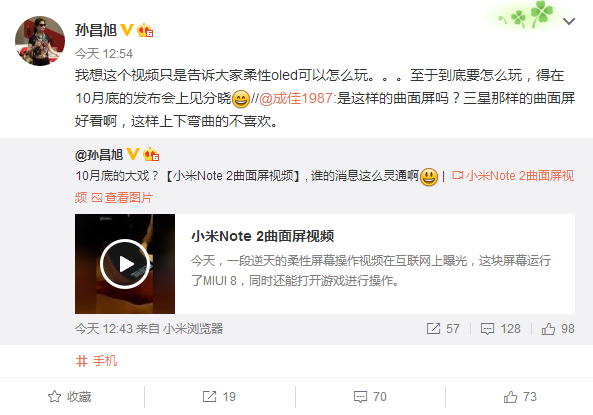Click the 小米浏览器 source link
The image size is (593, 415).
point(193,328)
